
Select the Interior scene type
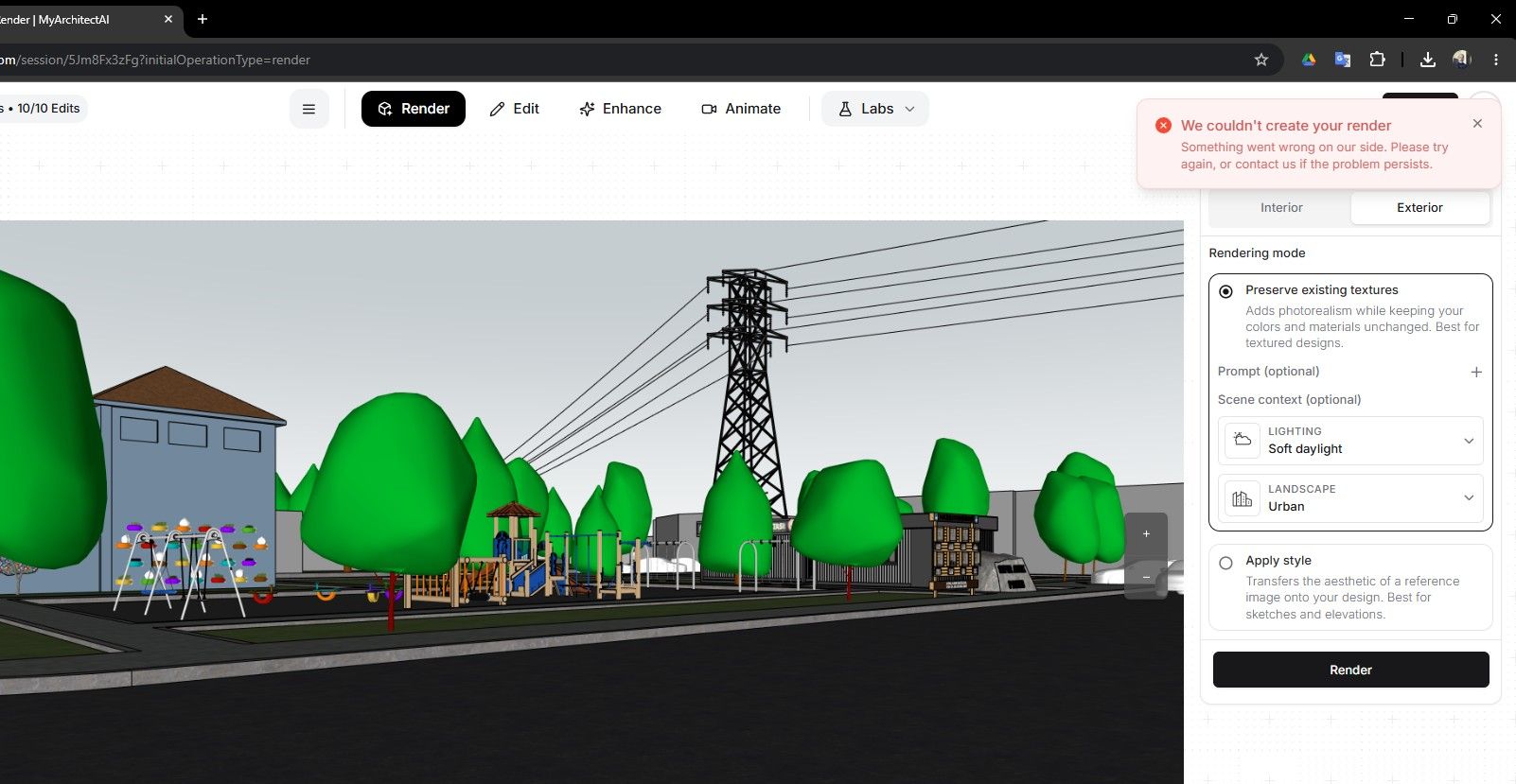(1281, 208)
